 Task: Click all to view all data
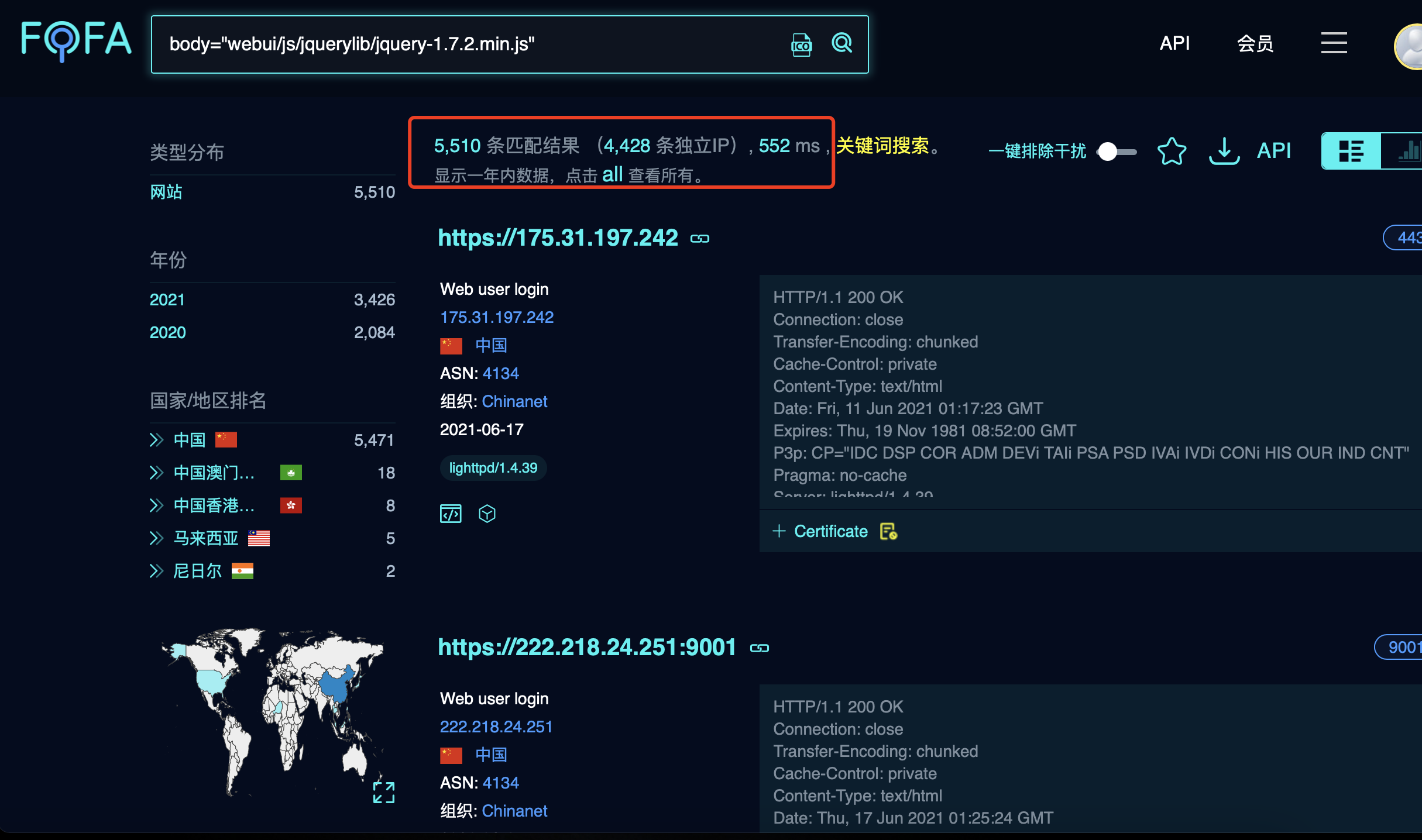coord(612,174)
